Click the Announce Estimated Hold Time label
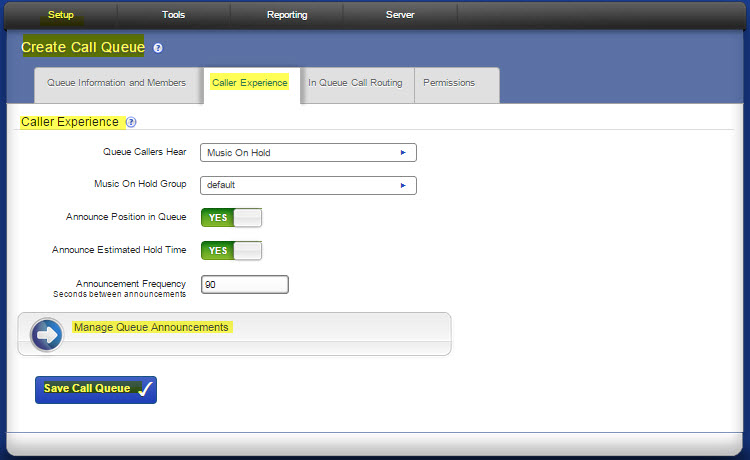750x460 pixels. point(119,250)
